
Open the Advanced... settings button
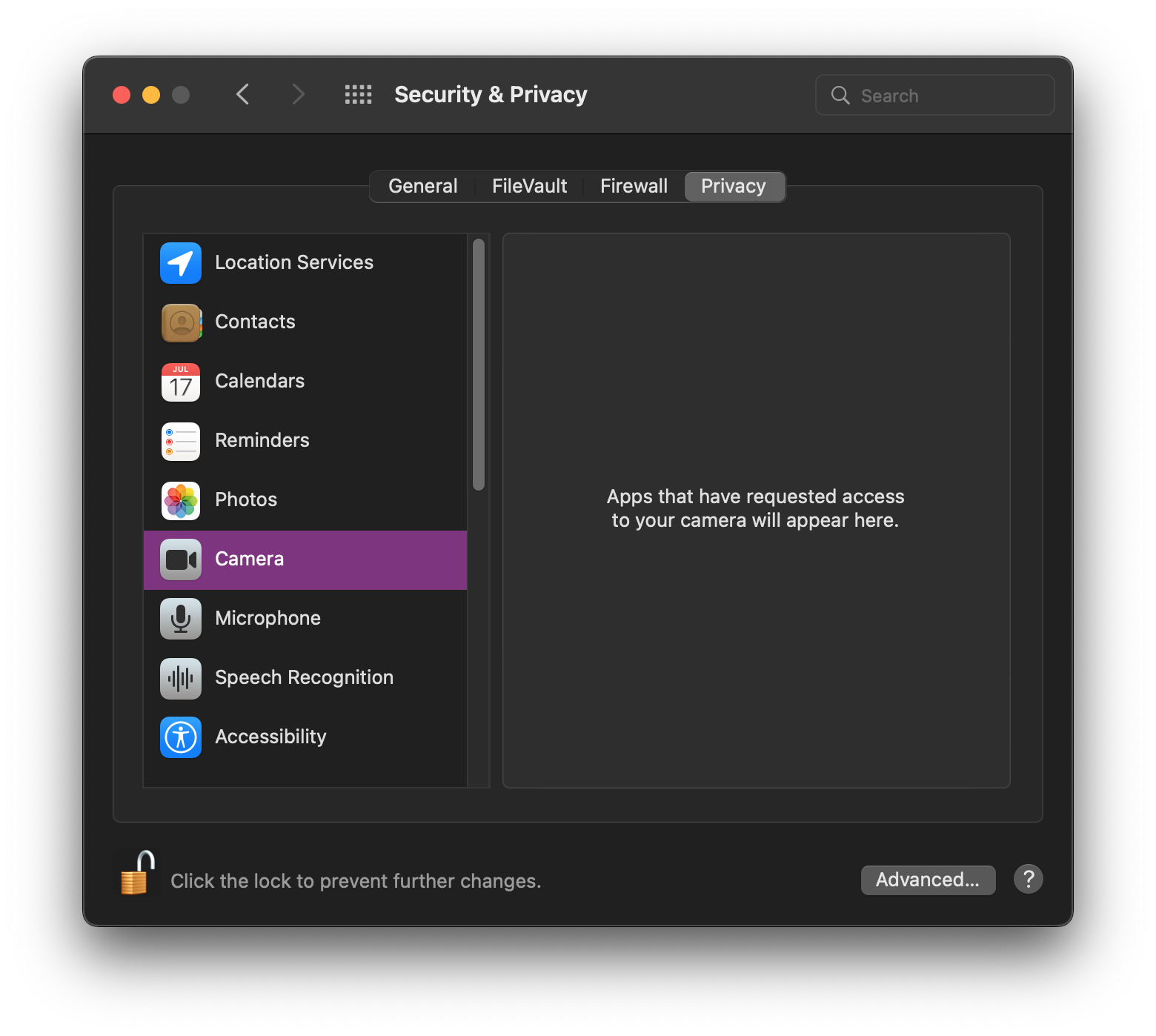(x=928, y=880)
